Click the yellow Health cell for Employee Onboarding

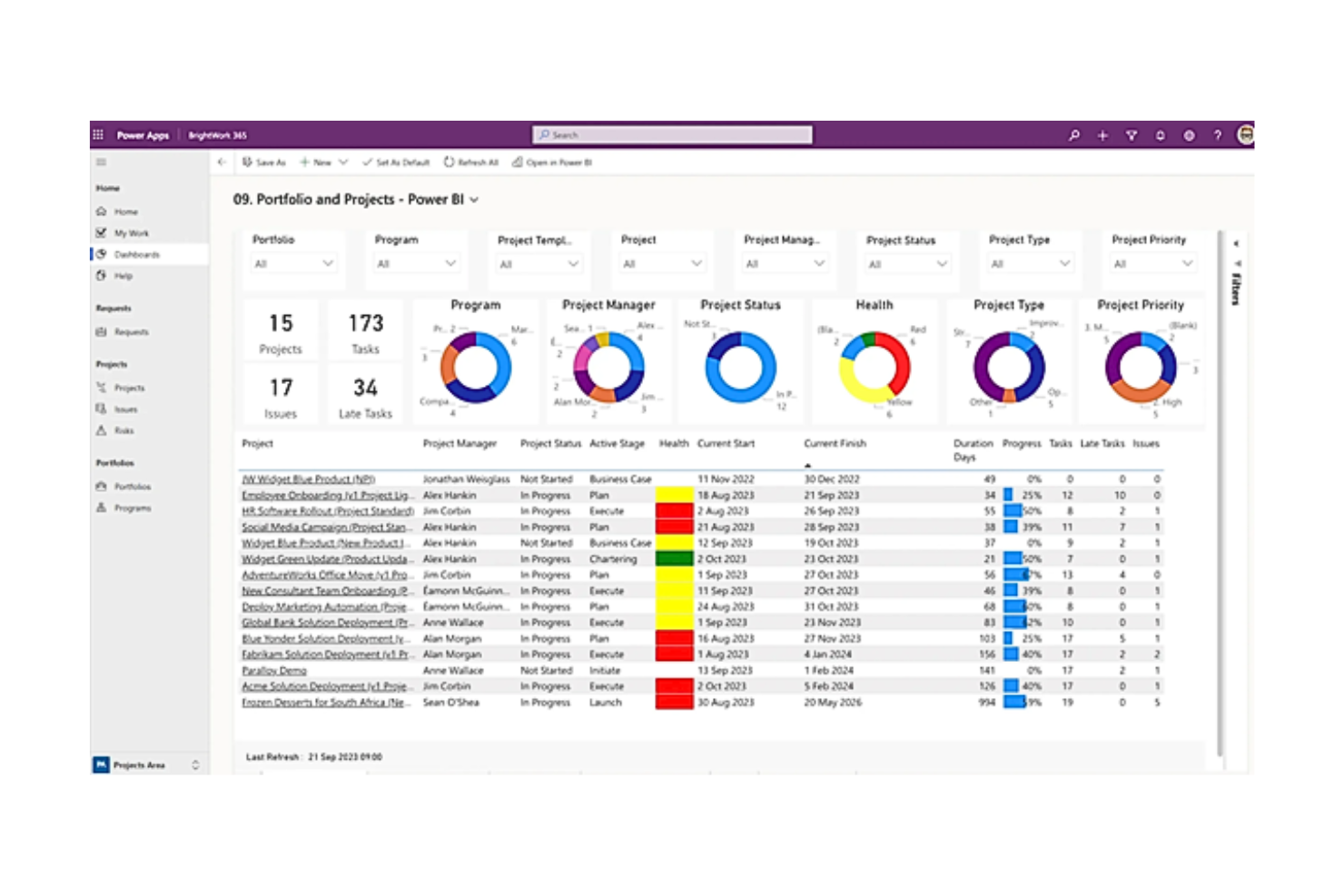(x=674, y=496)
